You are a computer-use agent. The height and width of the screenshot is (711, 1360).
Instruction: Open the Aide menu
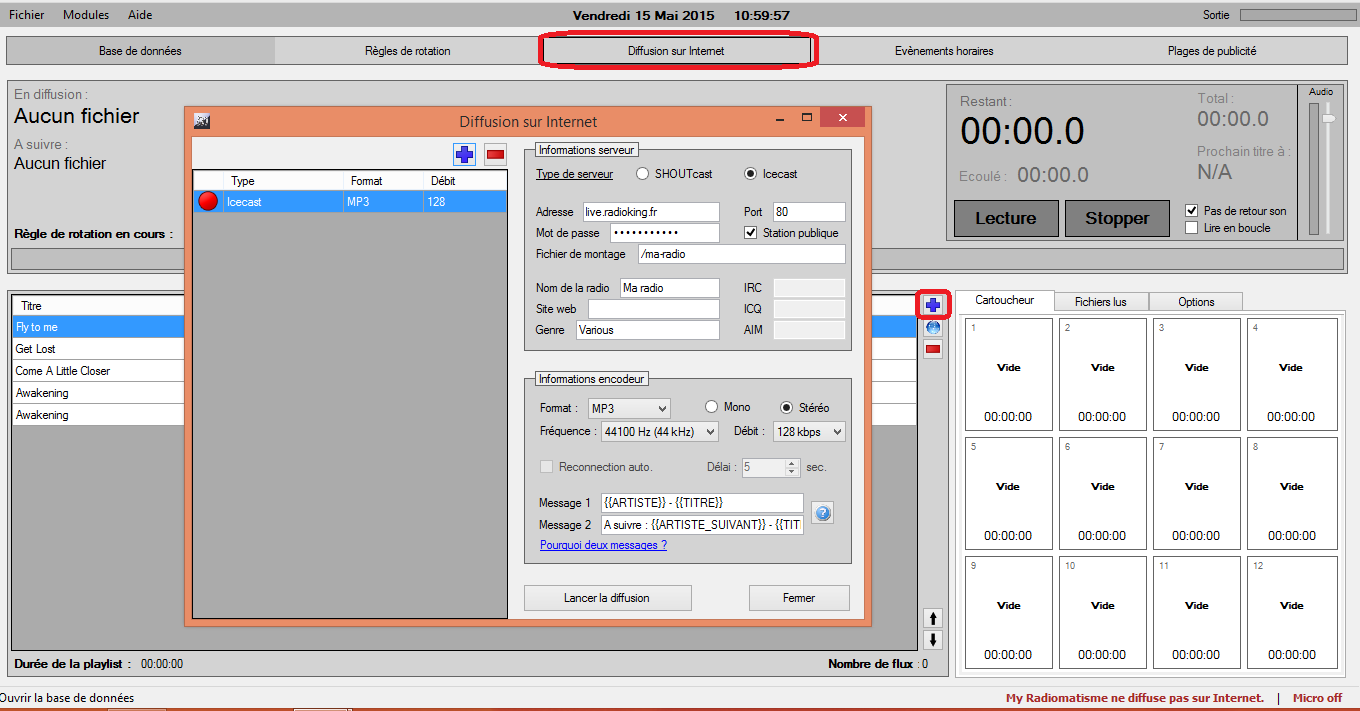click(x=140, y=15)
